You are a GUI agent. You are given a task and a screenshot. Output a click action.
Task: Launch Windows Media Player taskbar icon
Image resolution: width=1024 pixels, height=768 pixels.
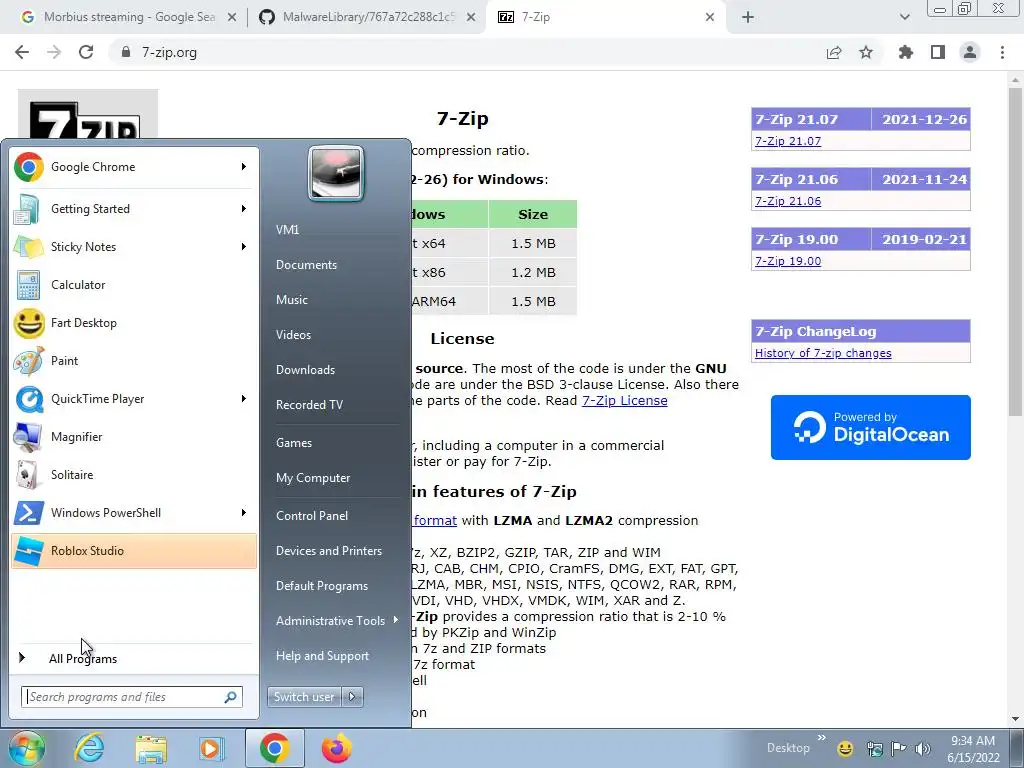pos(211,749)
